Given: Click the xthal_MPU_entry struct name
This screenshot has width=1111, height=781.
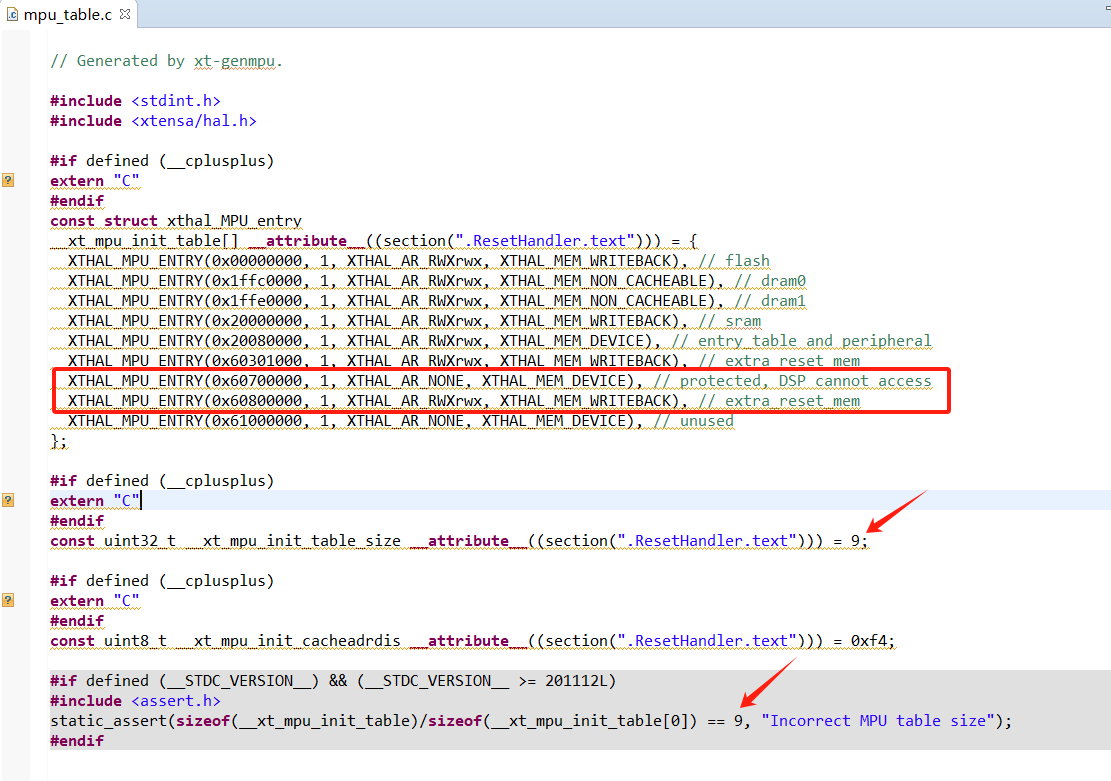Looking at the screenshot, I should [234, 221].
